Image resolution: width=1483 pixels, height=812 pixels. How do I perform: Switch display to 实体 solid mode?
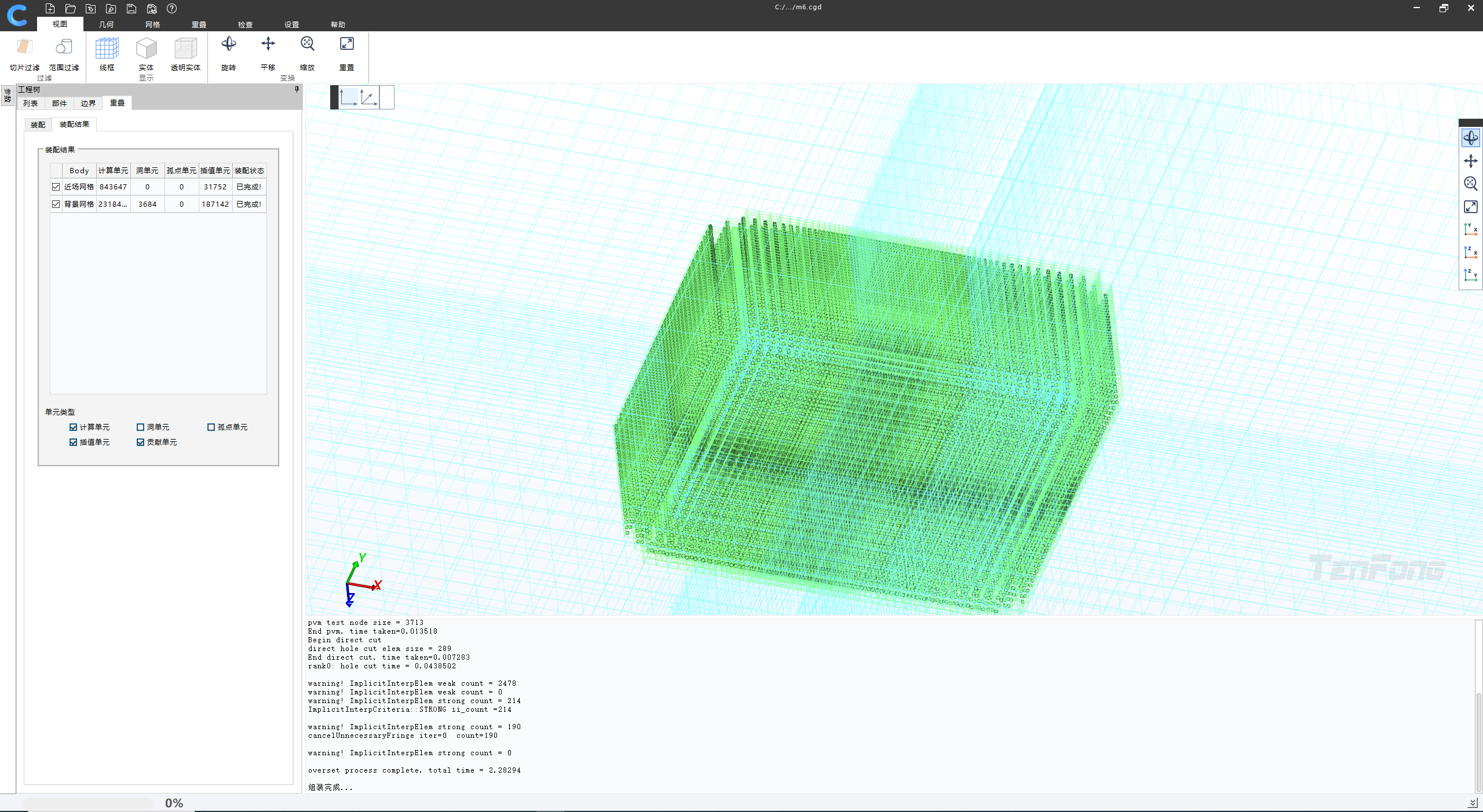point(146,55)
